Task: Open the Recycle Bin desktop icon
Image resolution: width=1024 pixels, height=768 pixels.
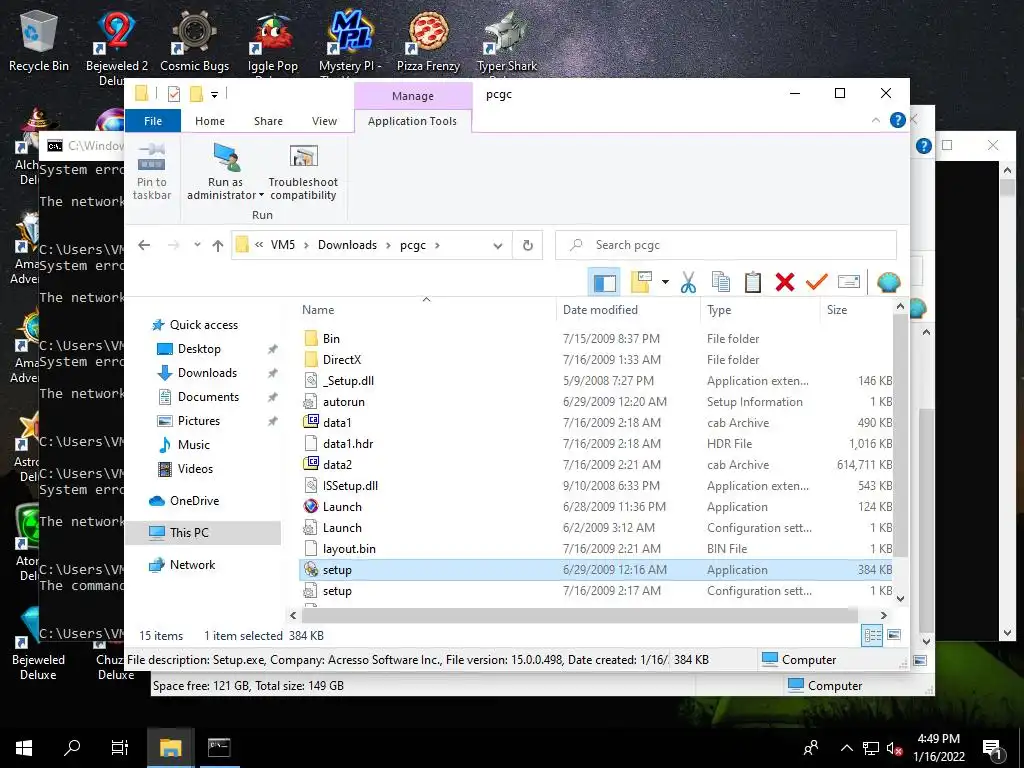Action: (x=39, y=40)
